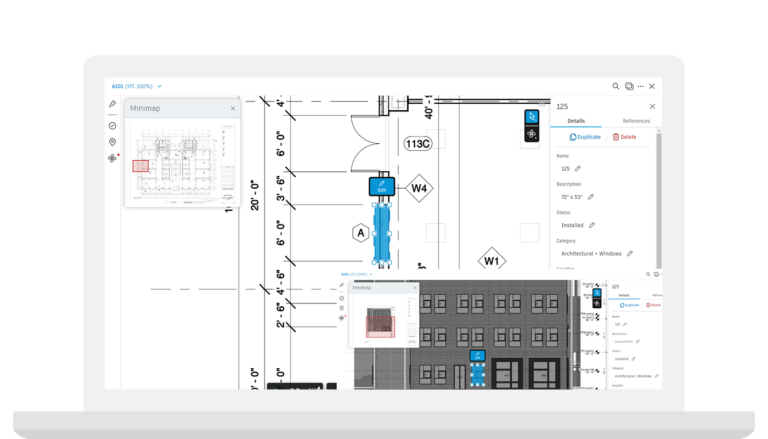
Task: Close the main sheet viewer
Action: click(652, 86)
